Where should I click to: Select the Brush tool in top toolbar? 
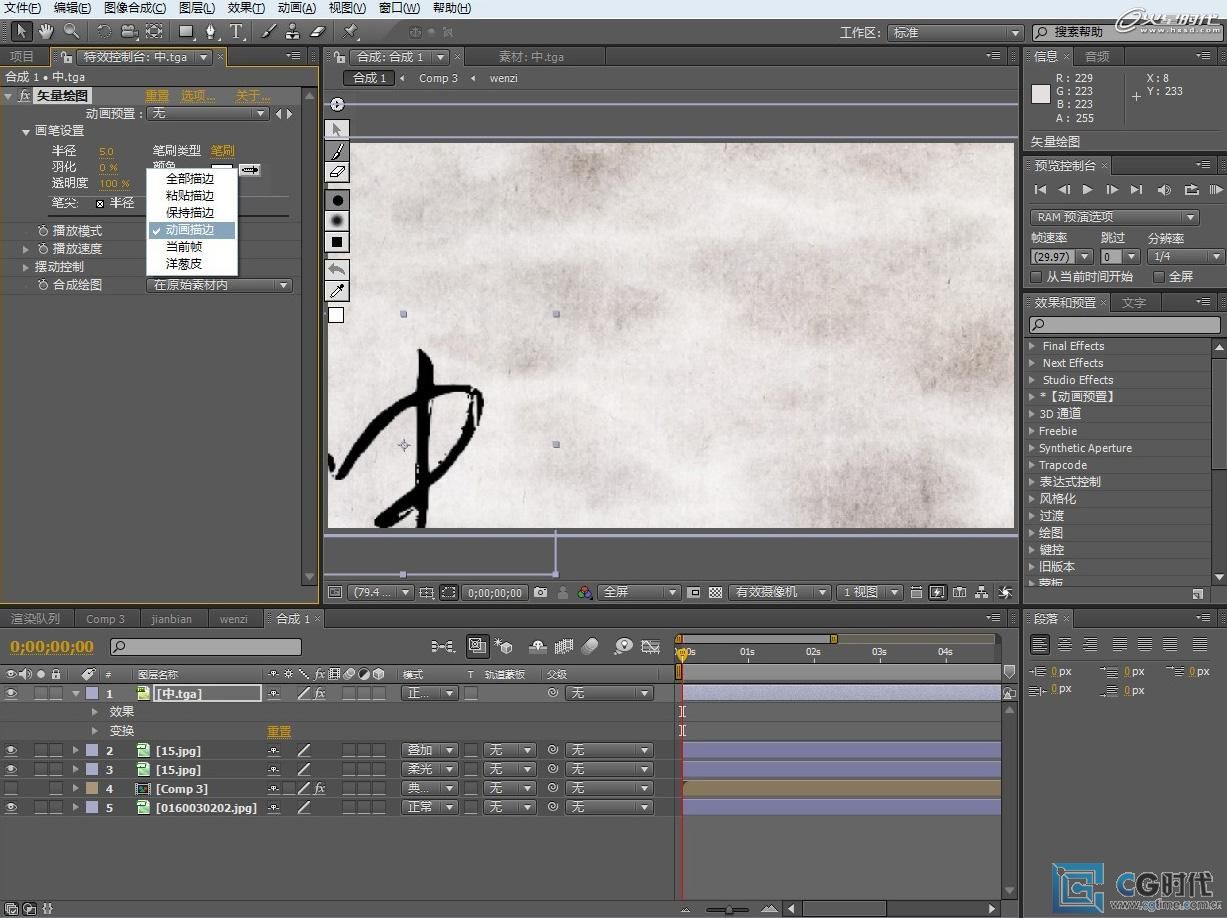[270, 32]
